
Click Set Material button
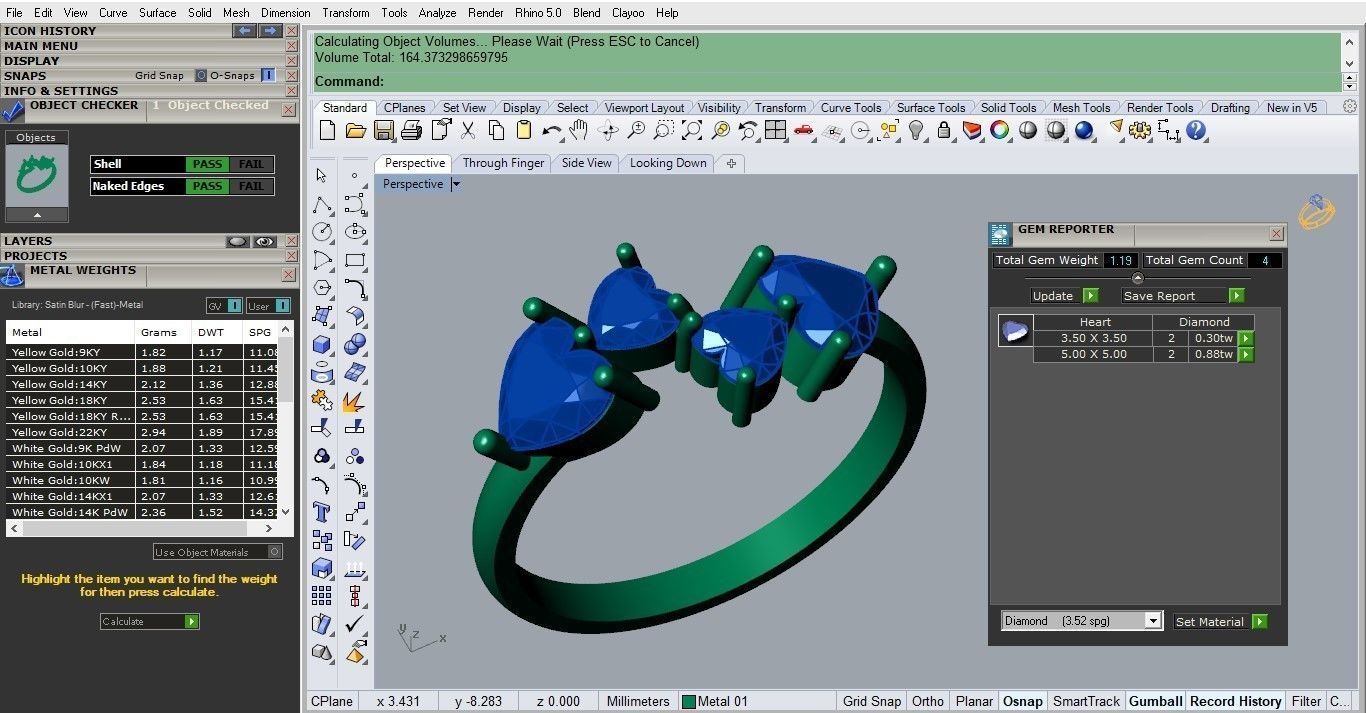click(x=1221, y=621)
